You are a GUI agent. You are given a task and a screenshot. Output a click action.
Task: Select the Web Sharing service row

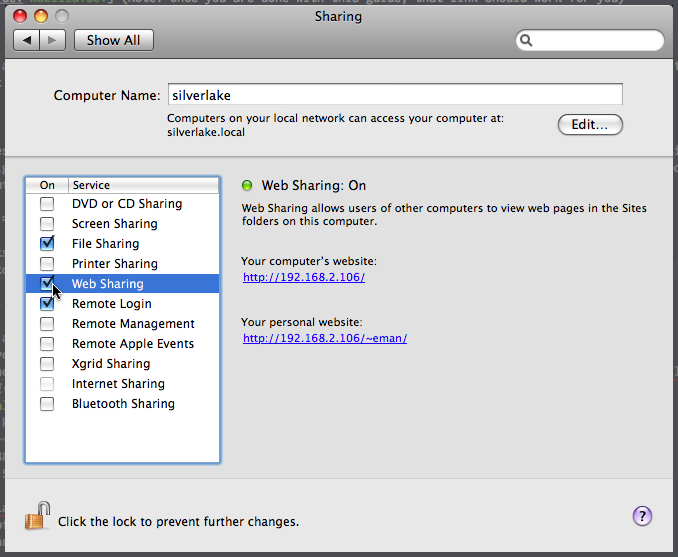[x=122, y=283]
